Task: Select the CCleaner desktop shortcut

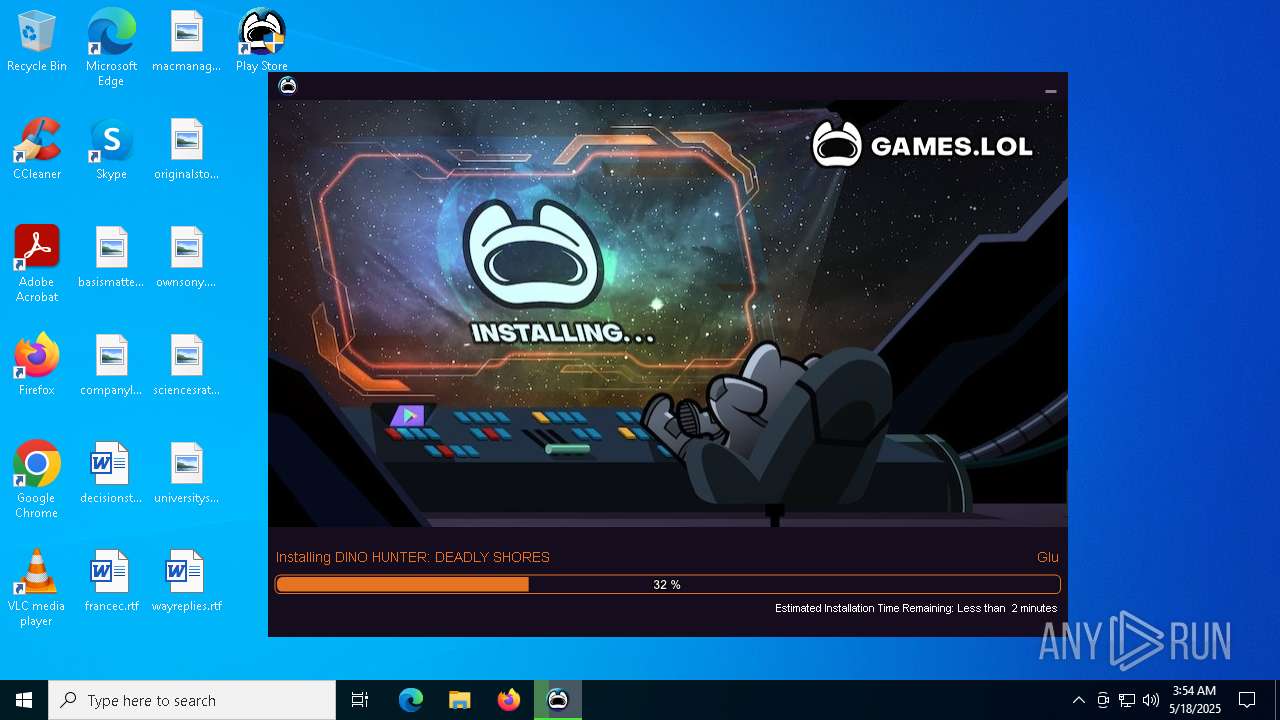Action: 37,150
